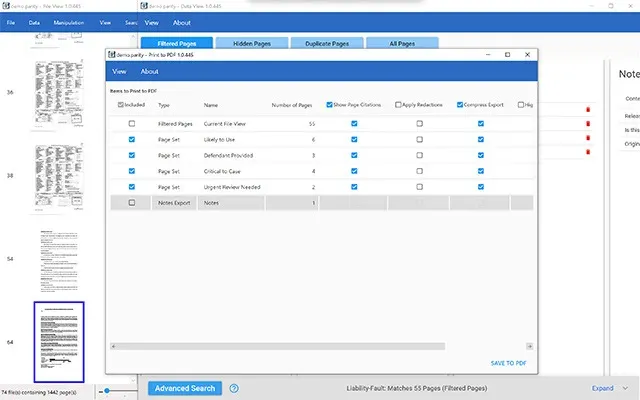Click the Expand link
This screenshot has height=400, width=640.
click(602, 388)
